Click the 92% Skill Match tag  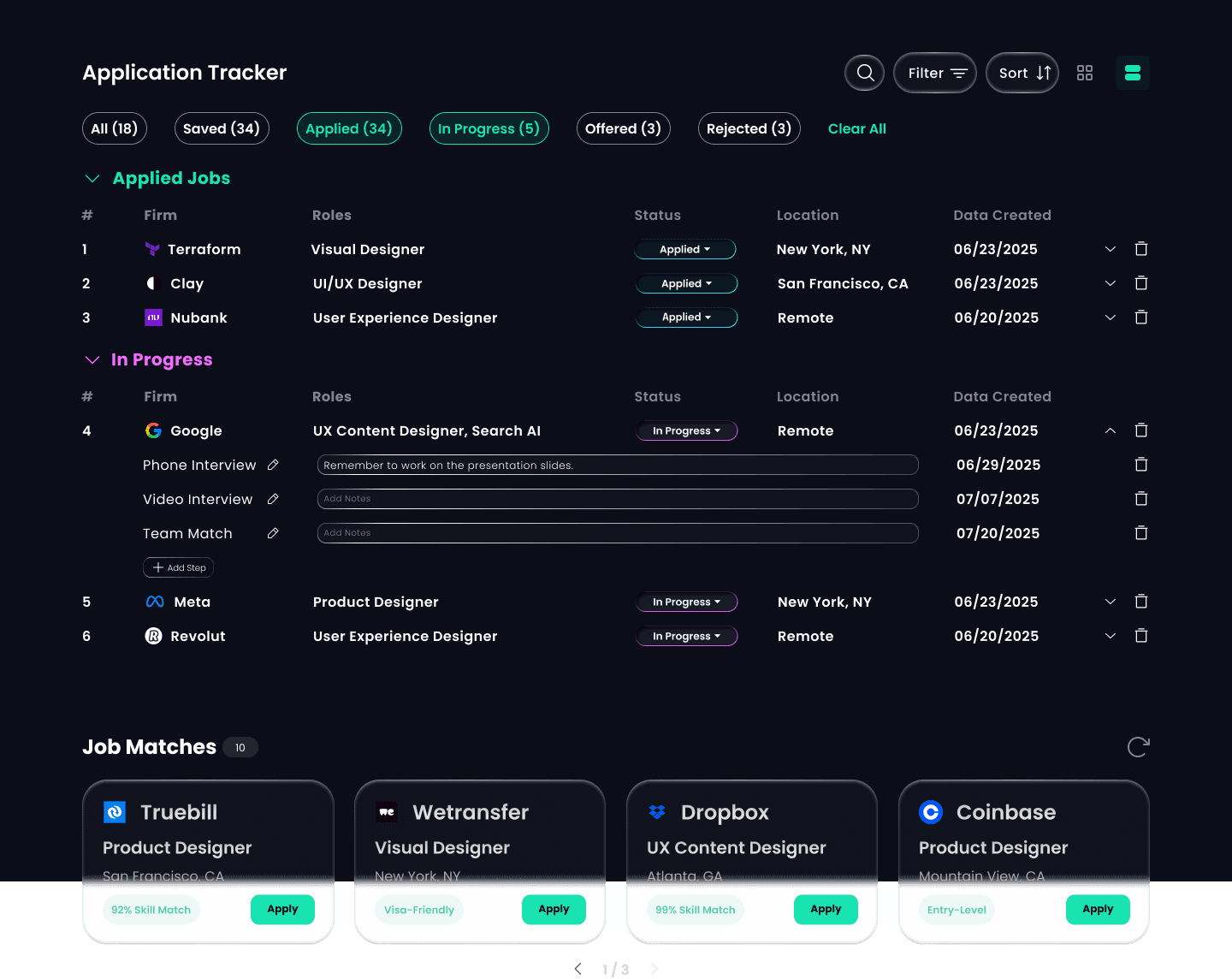tap(151, 910)
